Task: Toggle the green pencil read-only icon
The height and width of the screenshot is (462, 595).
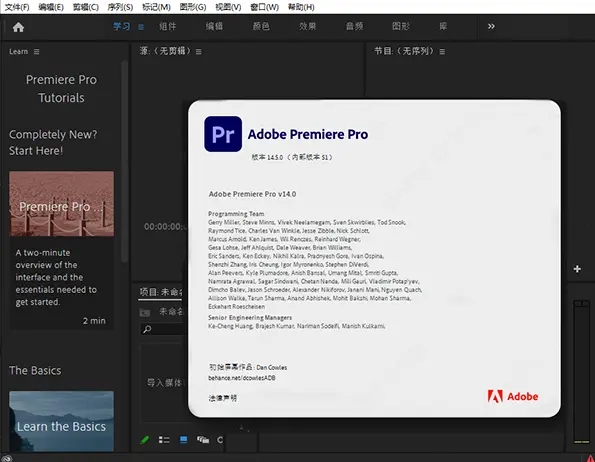Action: point(145,440)
